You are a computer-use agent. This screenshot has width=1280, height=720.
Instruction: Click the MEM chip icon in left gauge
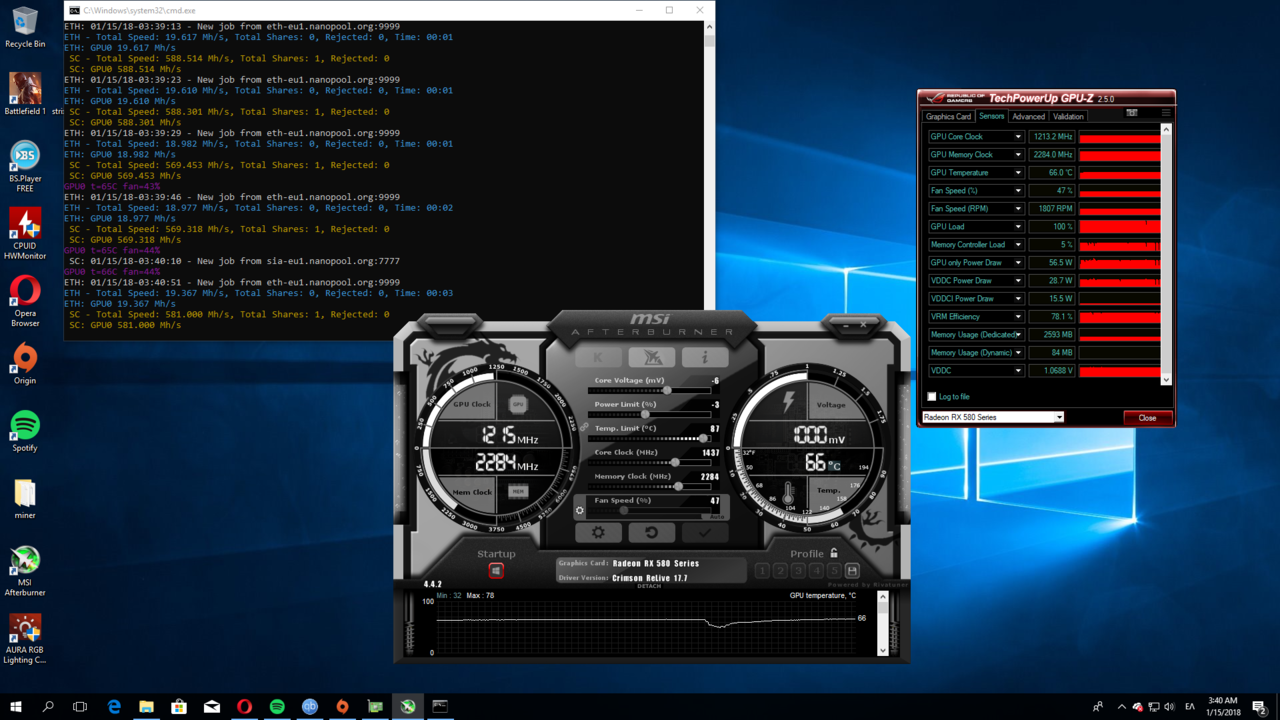517,491
